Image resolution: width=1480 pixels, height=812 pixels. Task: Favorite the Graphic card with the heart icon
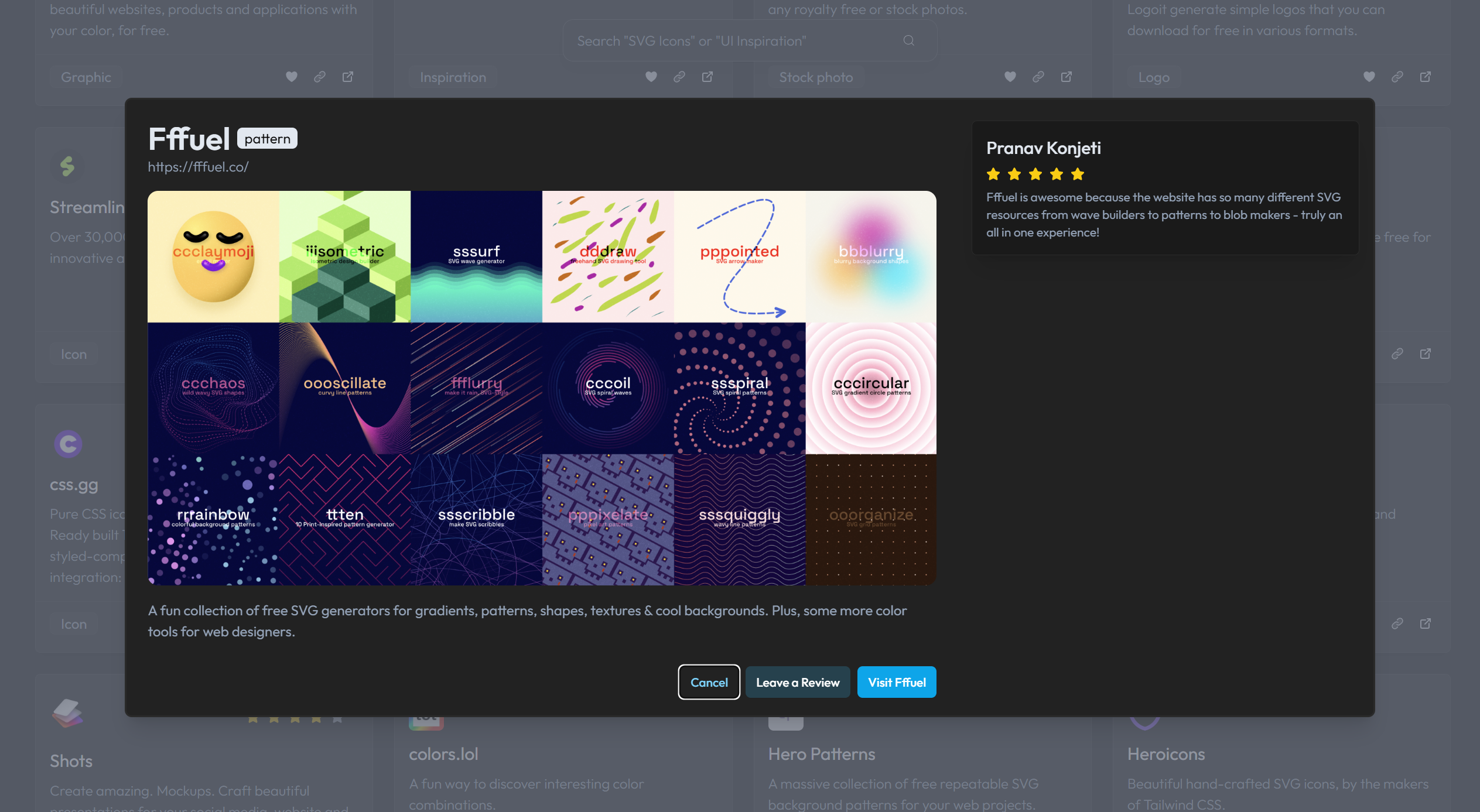(291, 77)
